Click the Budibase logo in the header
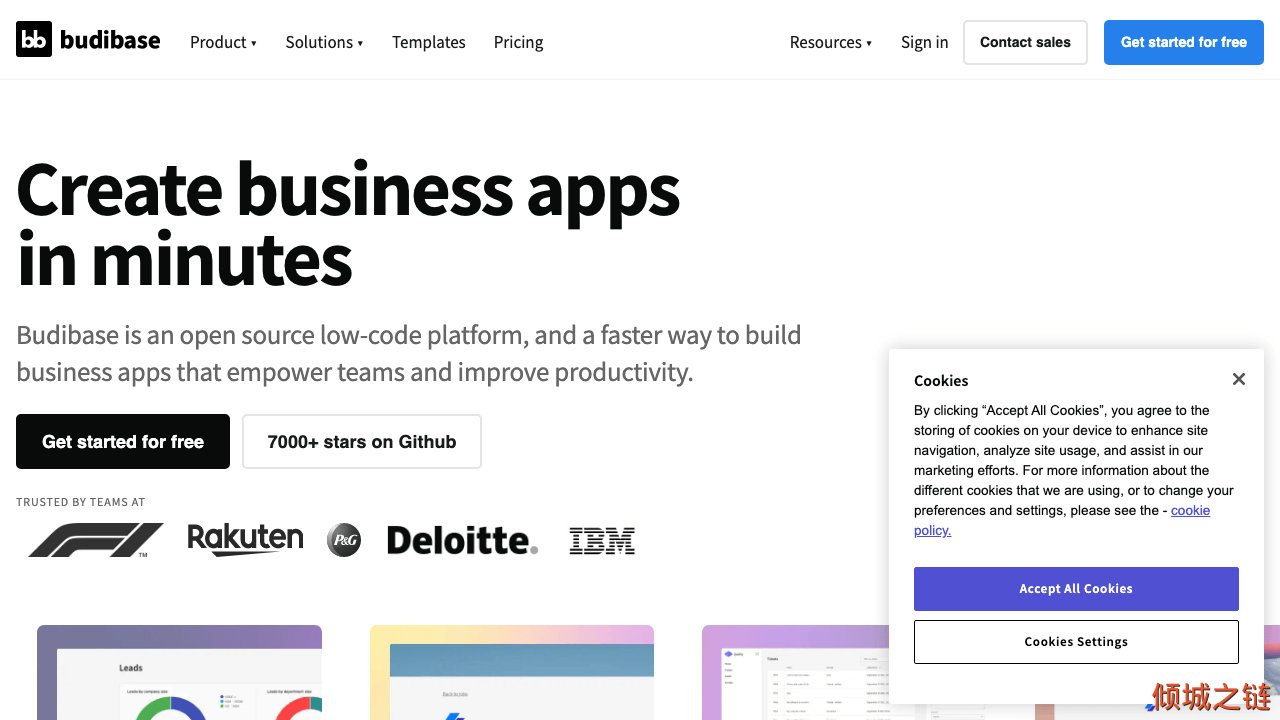The height and width of the screenshot is (720, 1280). coord(88,40)
